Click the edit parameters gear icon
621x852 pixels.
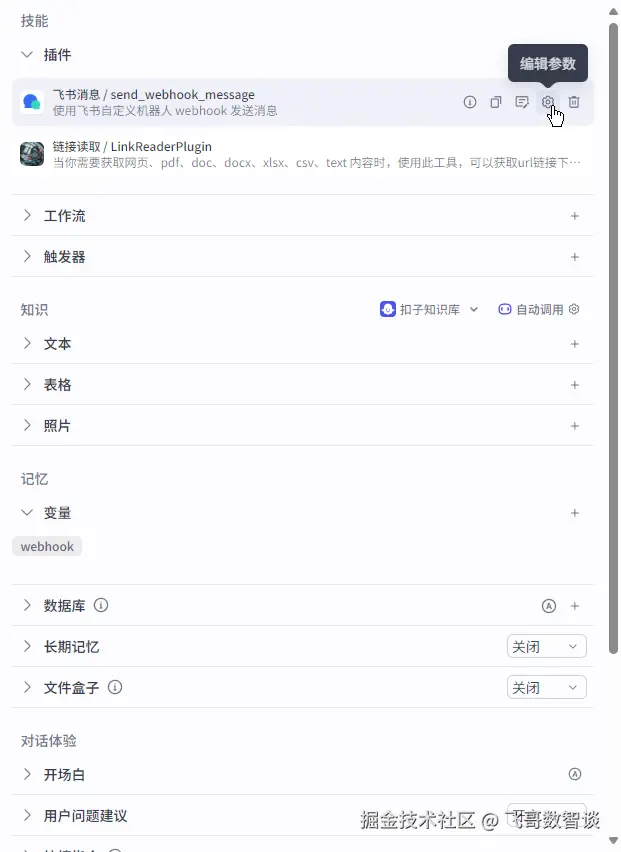click(x=548, y=102)
